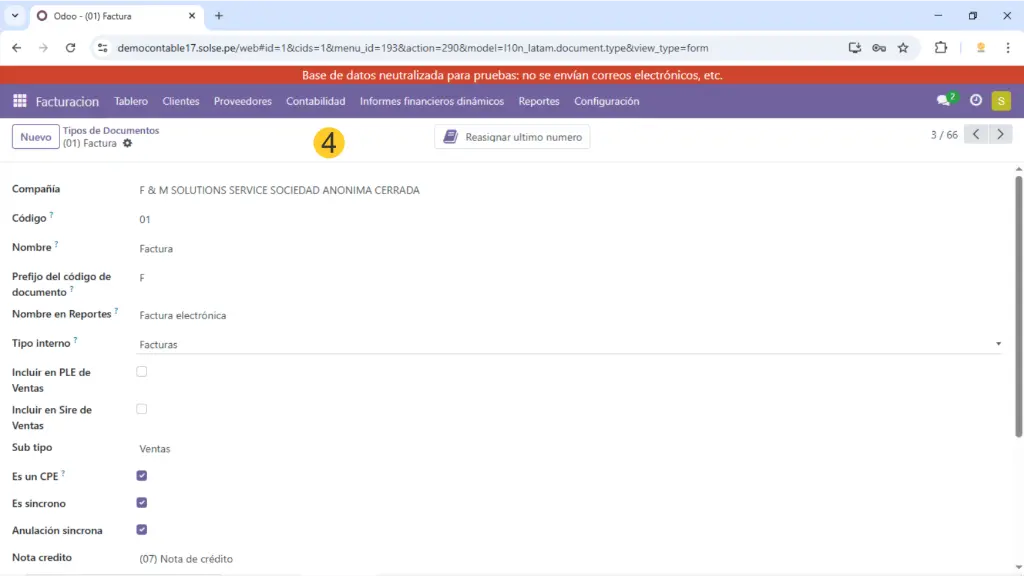Enable Incluir en PLE de Ventas checkbox
This screenshot has width=1024, height=576.
[x=141, y=372]
